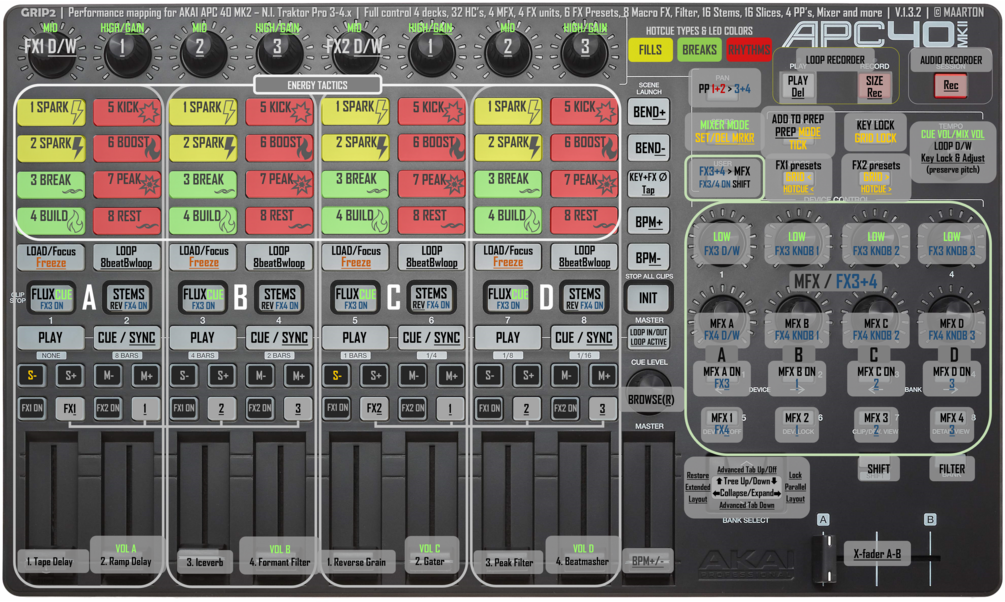The image size is (1005, 602).
Task: Tap the 5 KICK pad on deck D
Action: click(584, 111)
